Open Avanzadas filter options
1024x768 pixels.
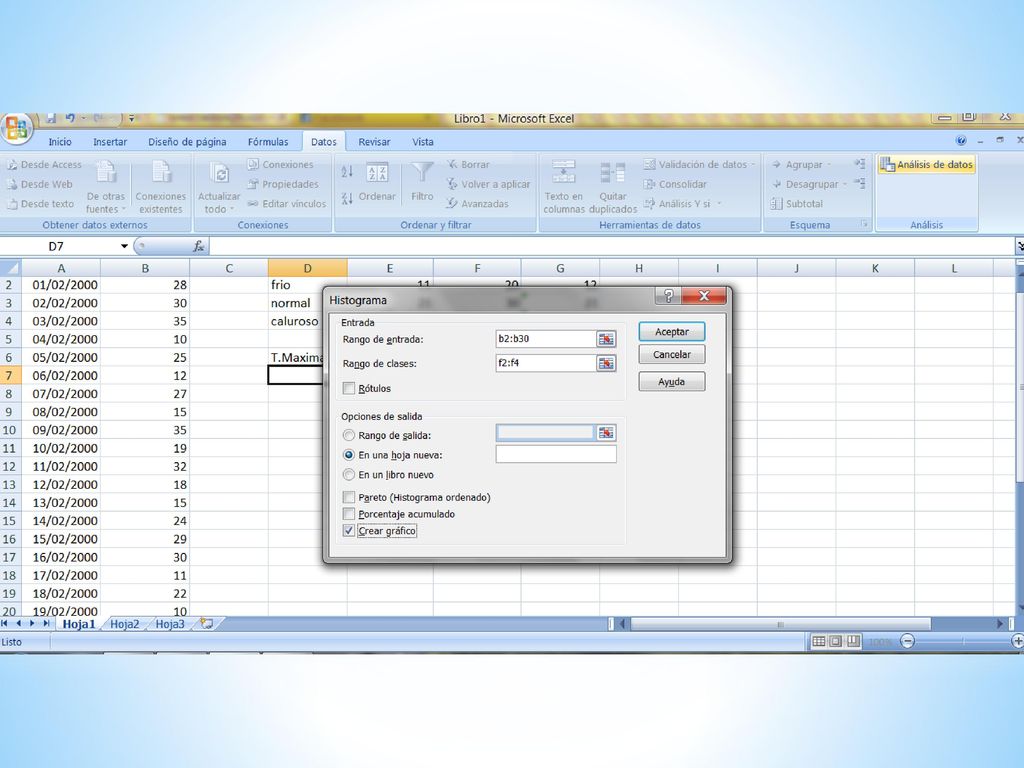point(477,204)
